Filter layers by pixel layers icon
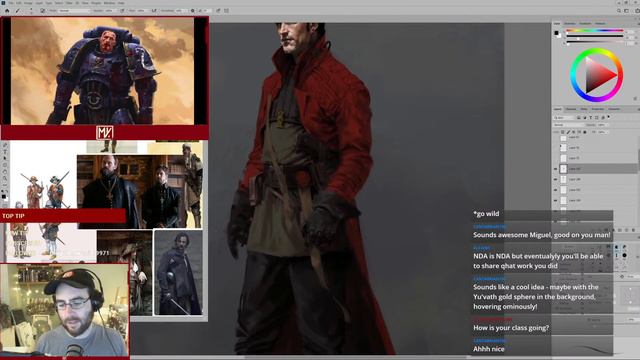 pos(579,118)
